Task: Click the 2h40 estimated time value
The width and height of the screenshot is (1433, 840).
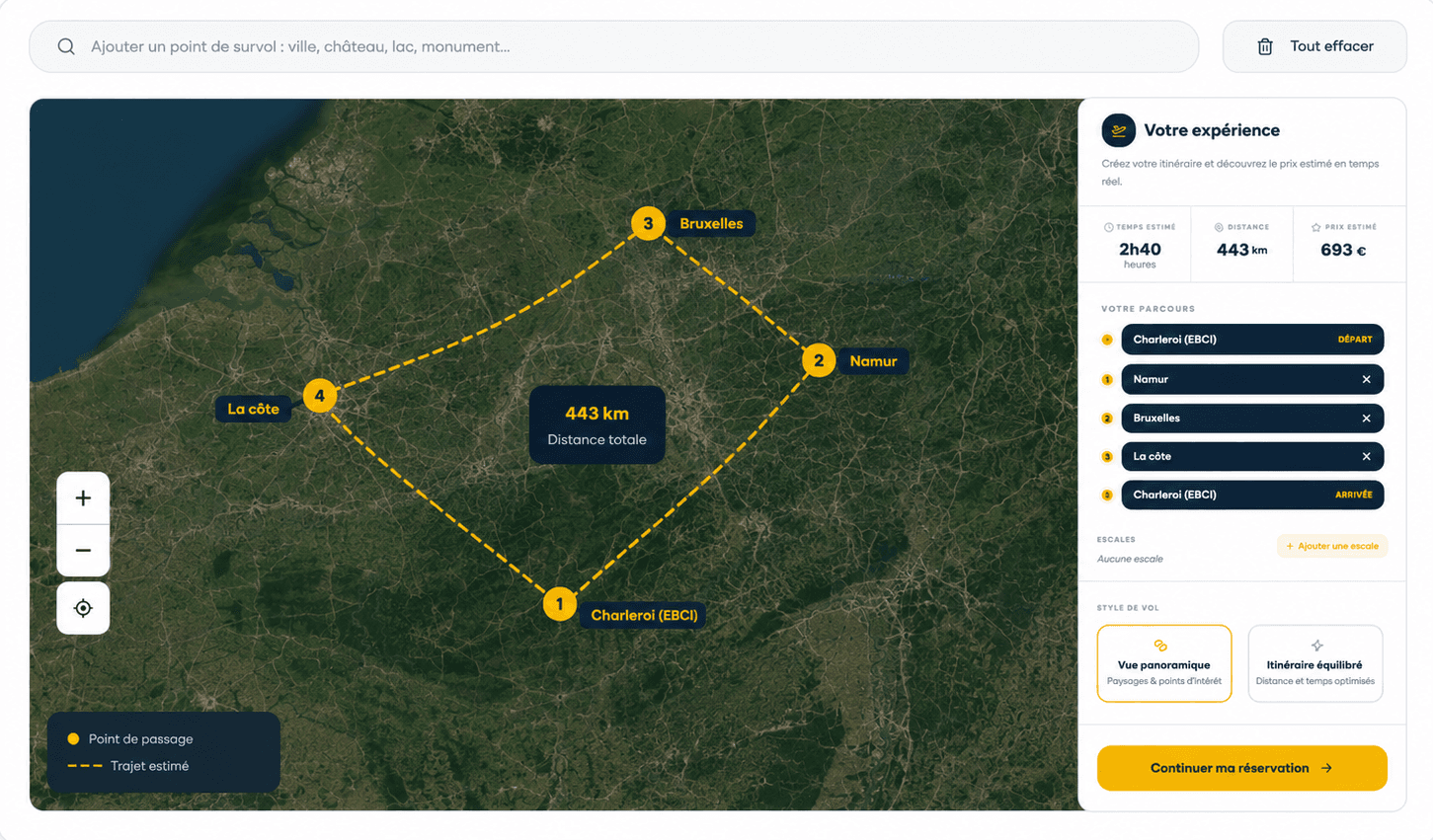Action: (1140, 250)
